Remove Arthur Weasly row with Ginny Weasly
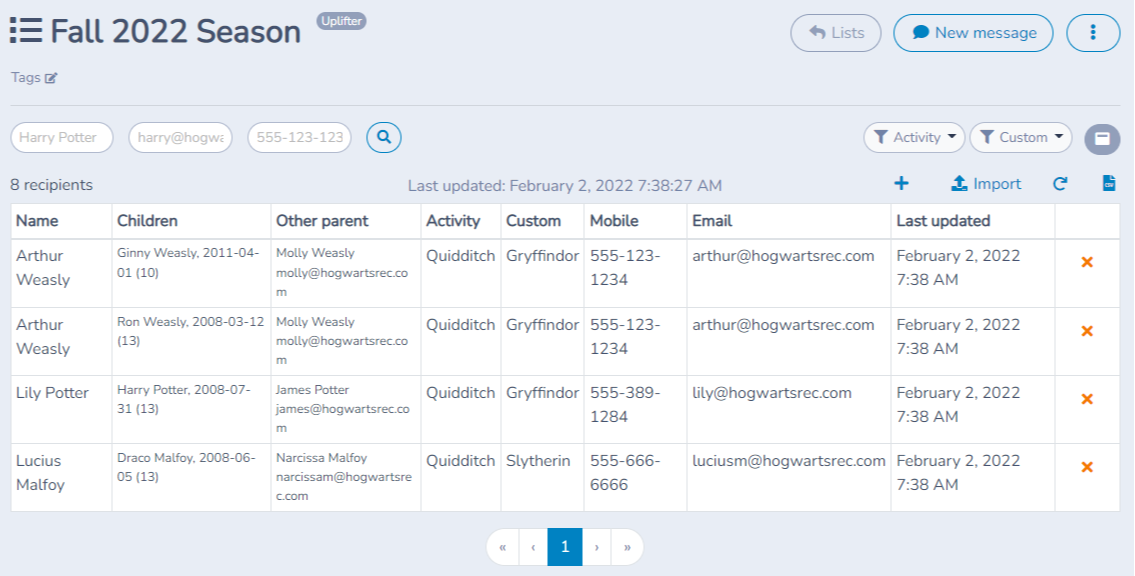 click(1087, 263)
